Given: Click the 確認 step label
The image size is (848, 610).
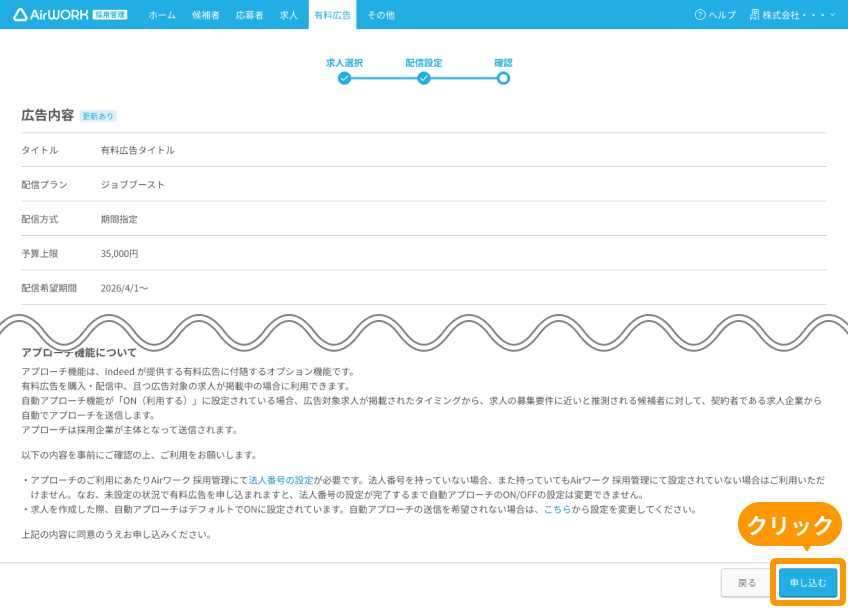Looking at the screenshot, I should (x=504, y=63).
